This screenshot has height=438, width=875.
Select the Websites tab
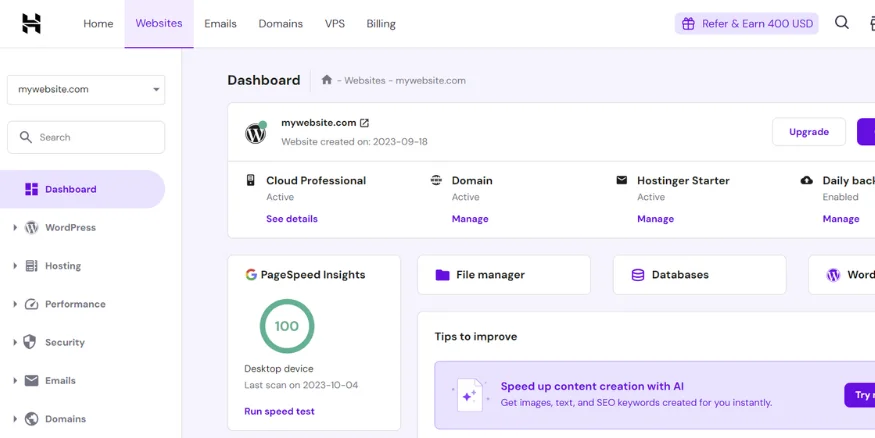159,23
